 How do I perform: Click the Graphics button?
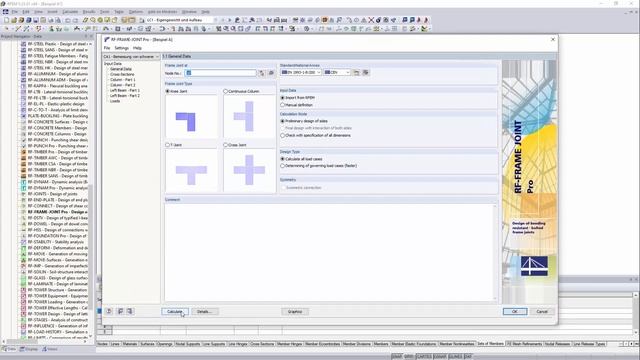[x=295, y=311]
